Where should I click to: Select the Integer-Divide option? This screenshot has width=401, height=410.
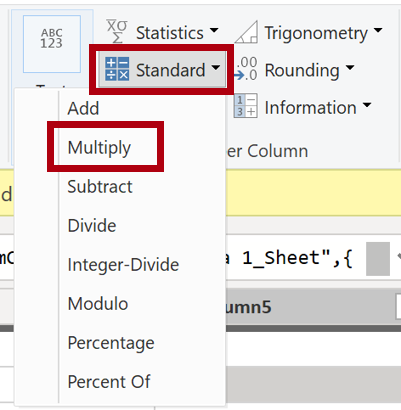[x=123, y=265]
